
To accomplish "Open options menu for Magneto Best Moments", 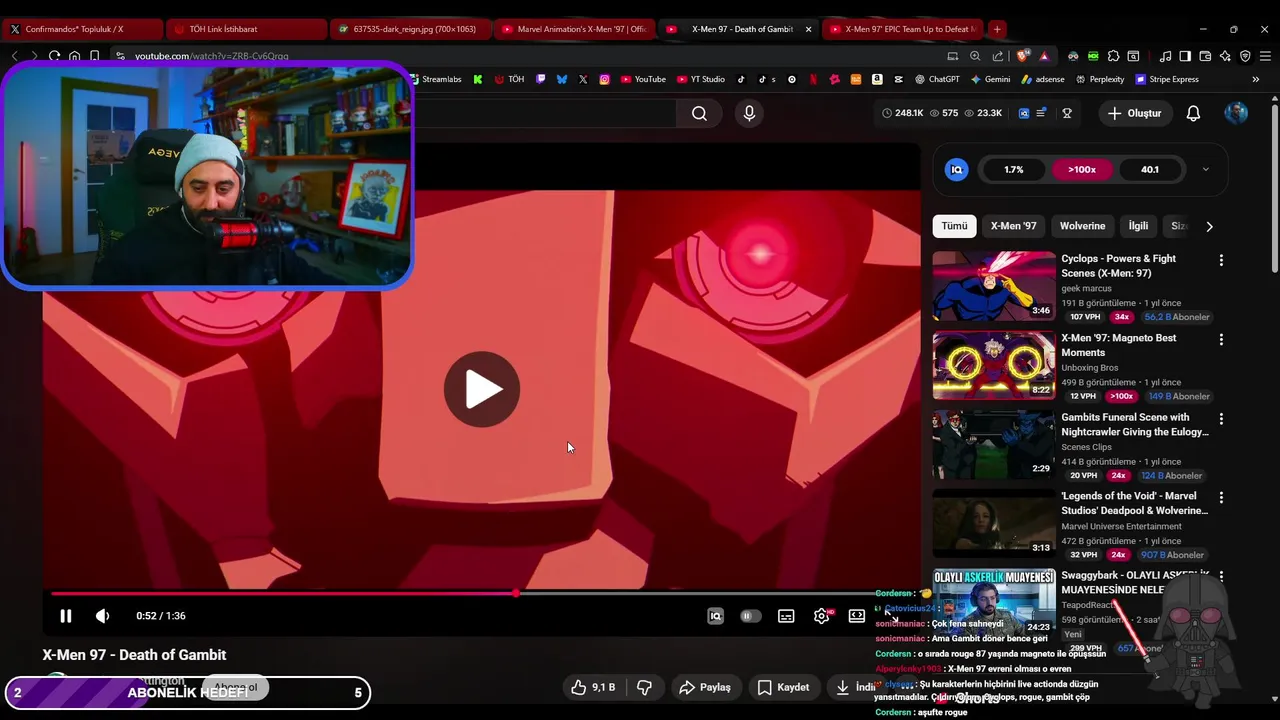I will [1221, 339].
